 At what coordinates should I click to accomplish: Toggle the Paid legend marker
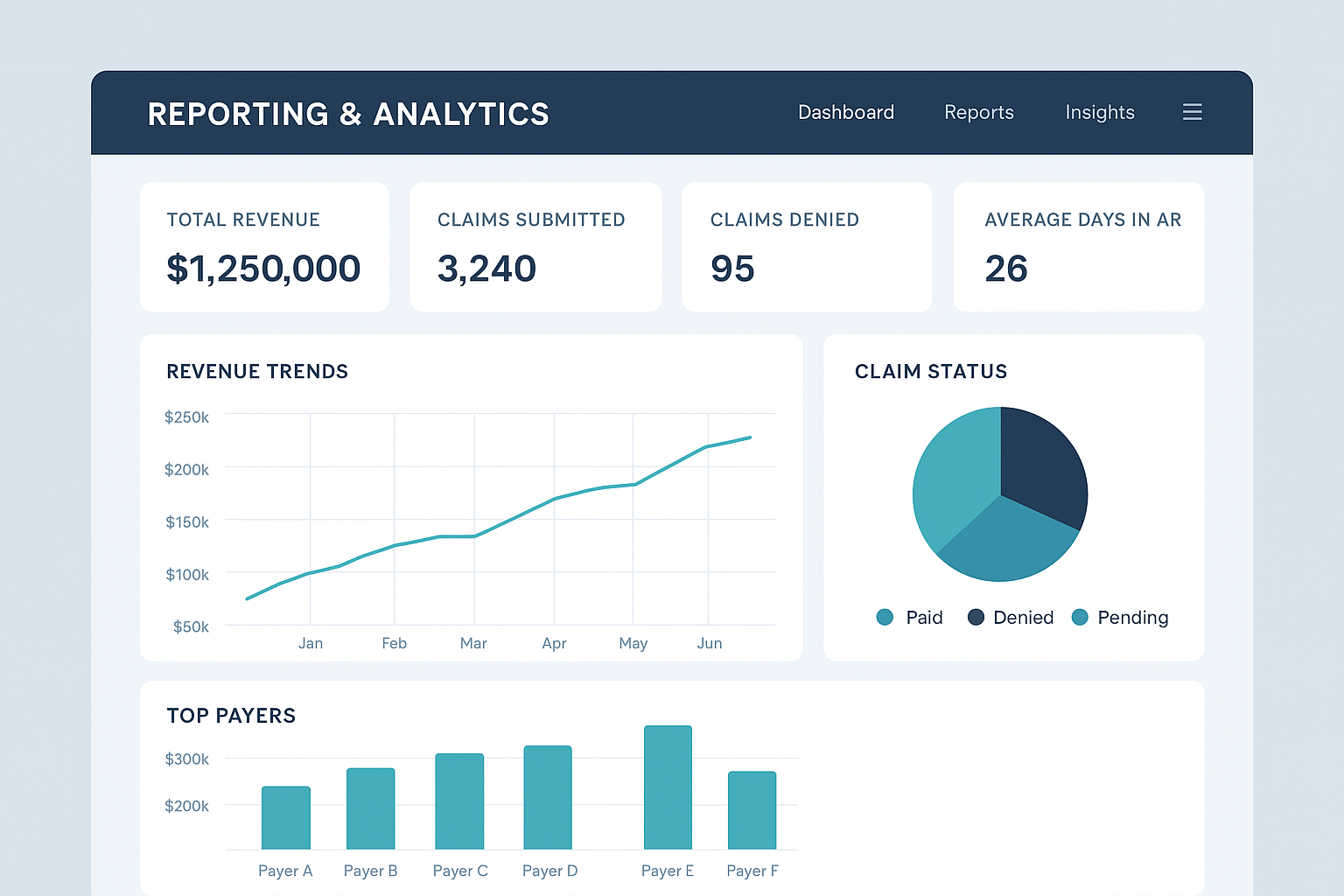click(885, 617)
